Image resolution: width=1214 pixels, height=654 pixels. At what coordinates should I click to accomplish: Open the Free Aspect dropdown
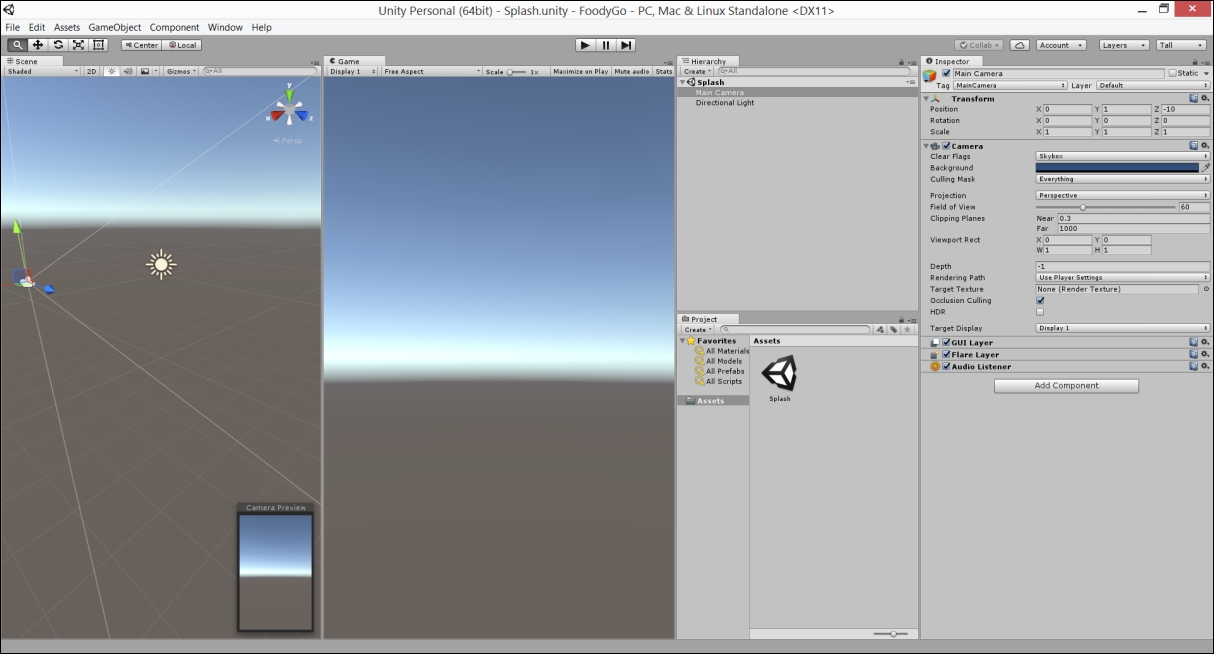point(431,71)
